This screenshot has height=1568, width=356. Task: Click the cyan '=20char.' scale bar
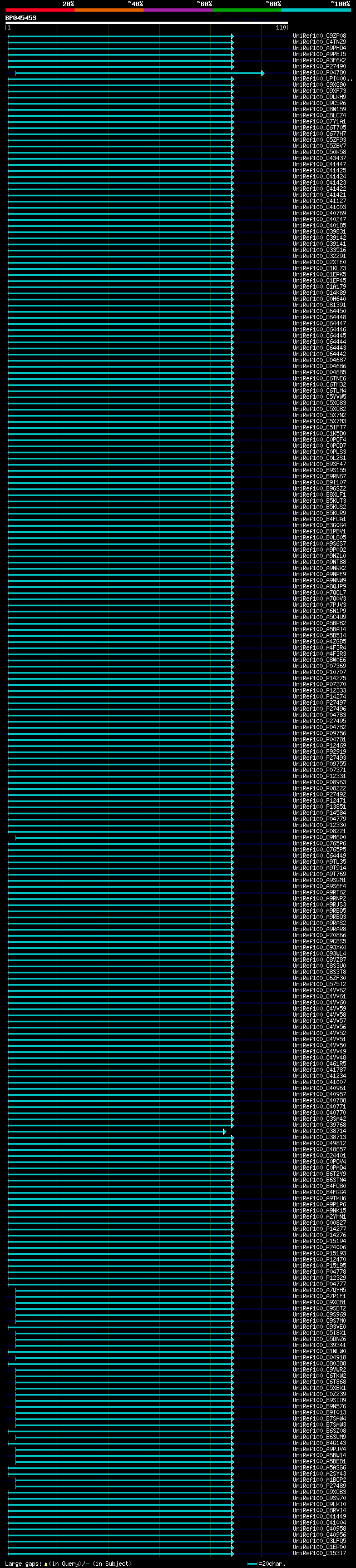pos(252,1564)
